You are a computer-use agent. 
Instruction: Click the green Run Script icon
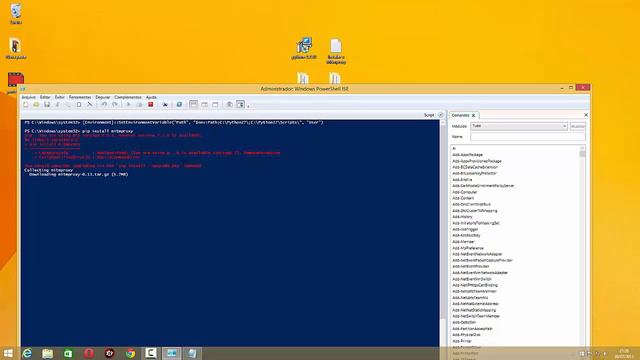[129, 105]
